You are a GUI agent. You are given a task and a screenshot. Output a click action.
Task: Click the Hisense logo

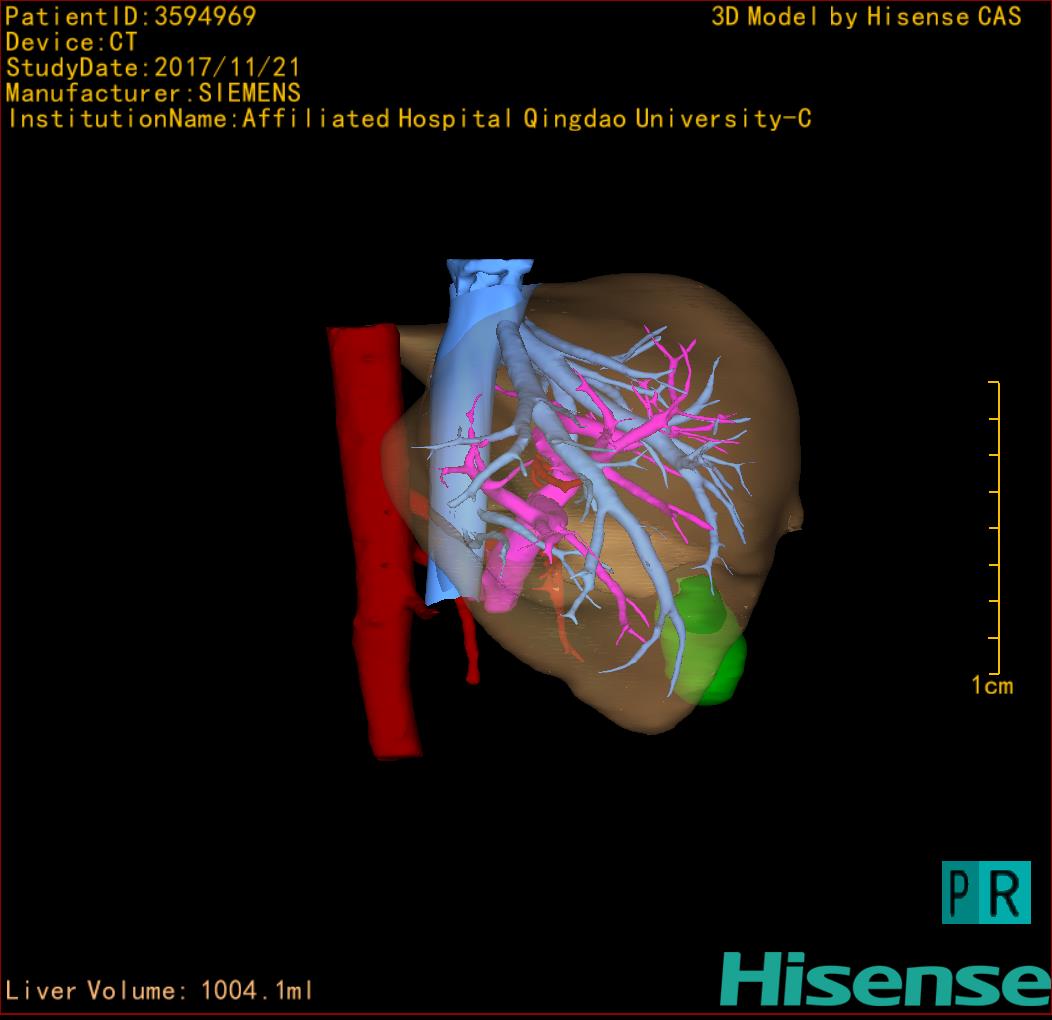[886, 979]
